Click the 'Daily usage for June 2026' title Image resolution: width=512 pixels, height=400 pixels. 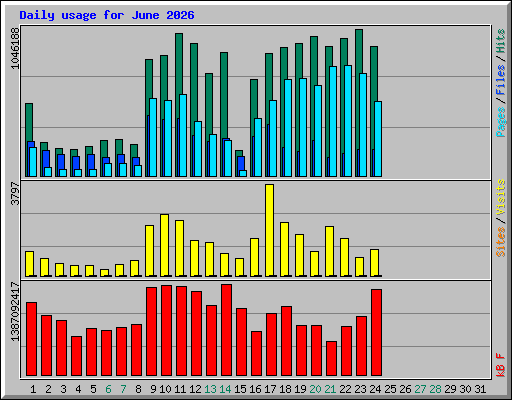[x=107, y=15]
